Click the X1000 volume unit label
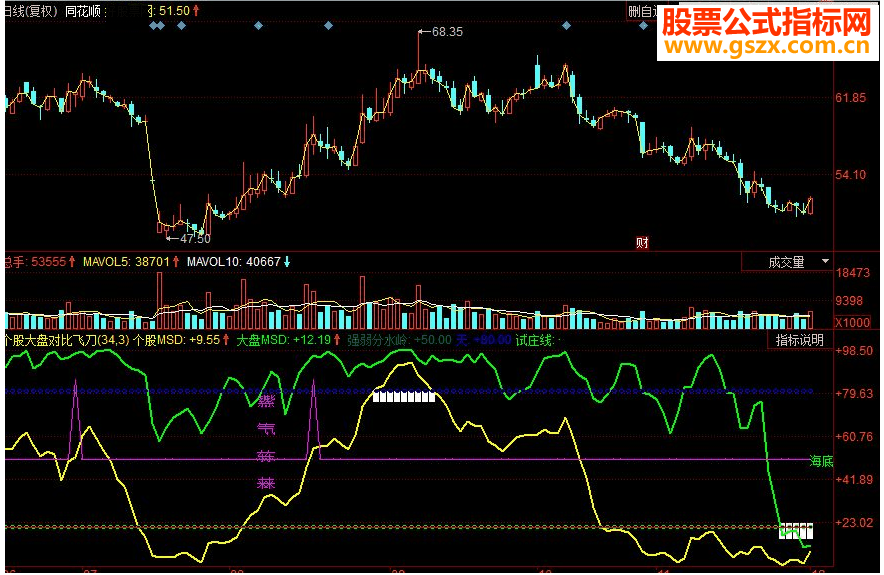Viewport: 884px width, 575px height. pyautogui.click(x=852, y=322)
